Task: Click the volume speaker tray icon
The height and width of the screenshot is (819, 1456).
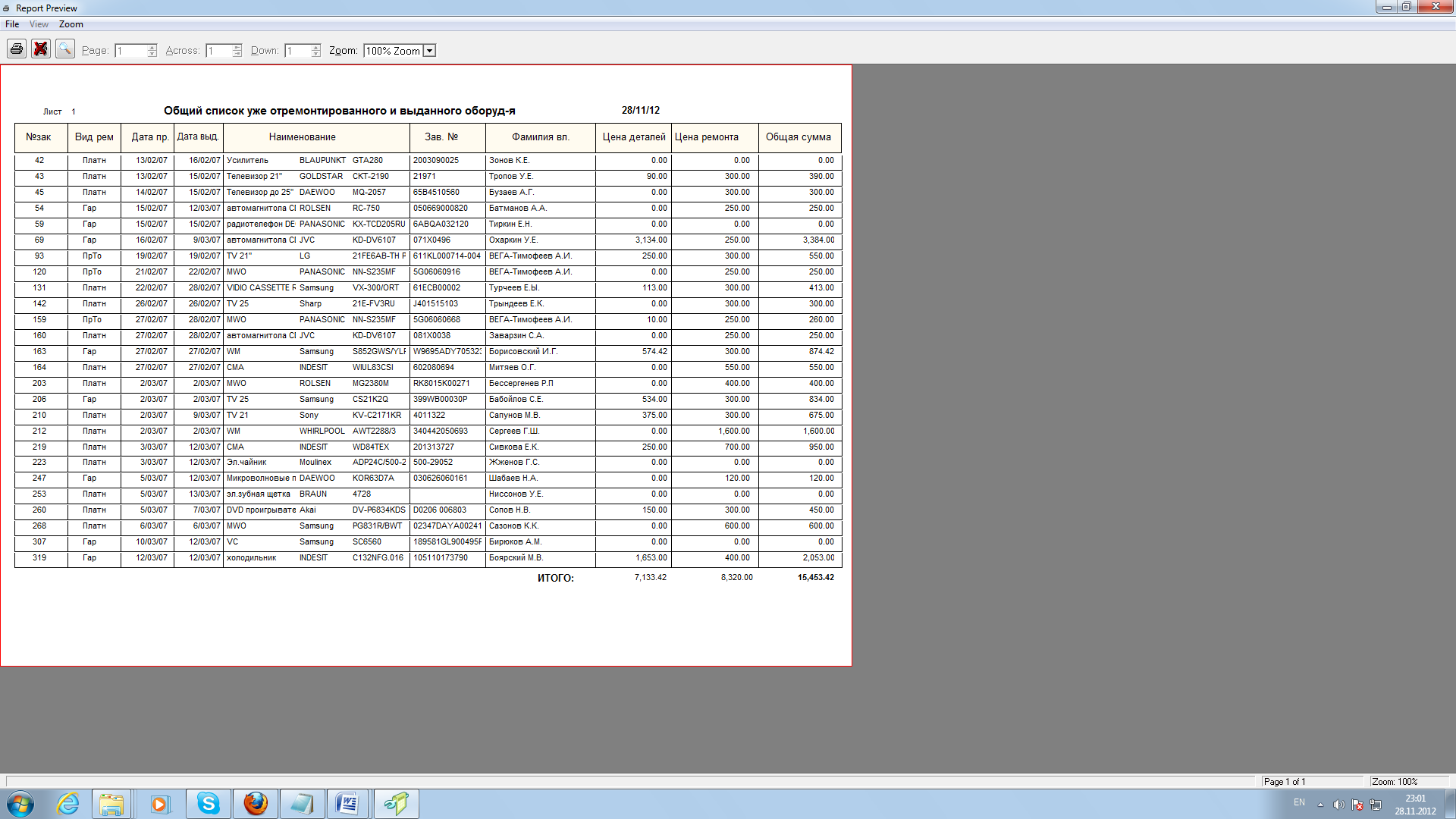Action: (x=1338, y=805)
